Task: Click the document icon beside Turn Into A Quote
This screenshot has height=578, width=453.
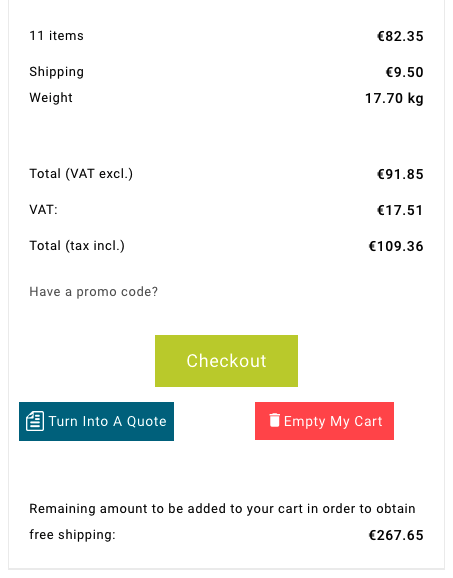Action: point(35,421)
